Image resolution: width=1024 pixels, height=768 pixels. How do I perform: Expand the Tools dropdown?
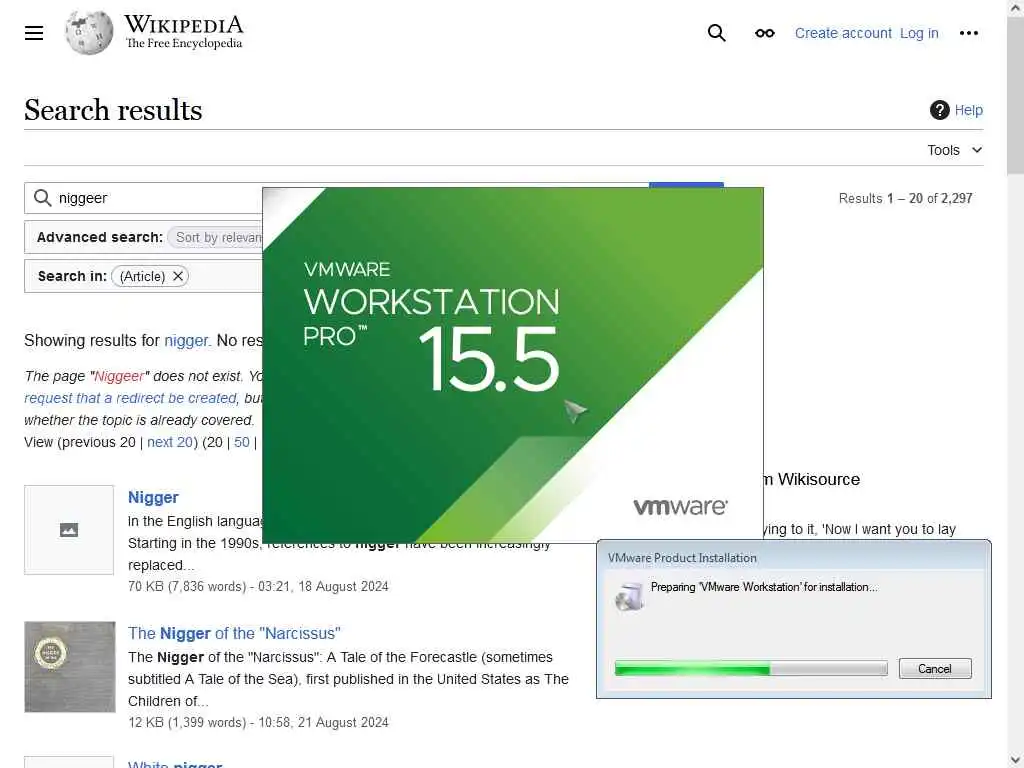tap(955, 150)
